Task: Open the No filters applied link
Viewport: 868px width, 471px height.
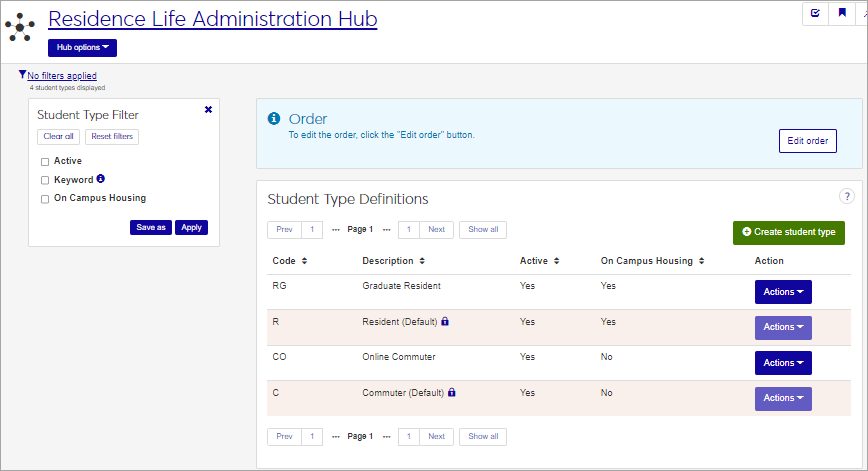Action: click(62, 76)
